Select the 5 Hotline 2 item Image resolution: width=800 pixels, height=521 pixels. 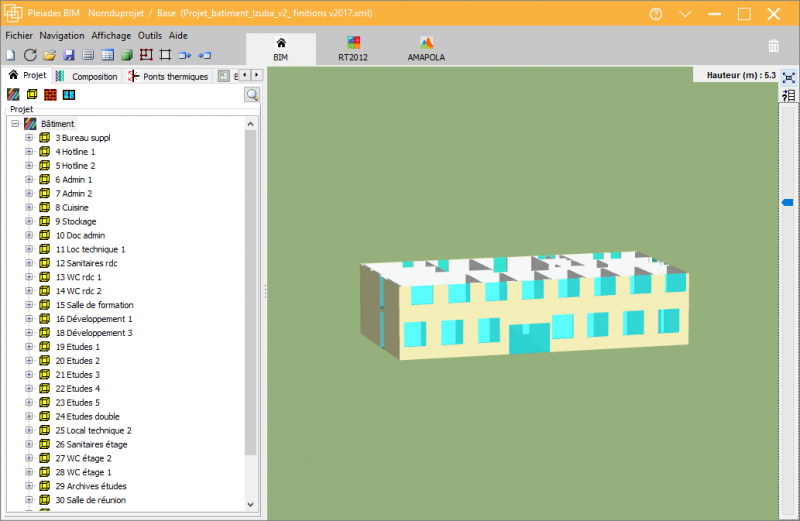pos(75,165)
